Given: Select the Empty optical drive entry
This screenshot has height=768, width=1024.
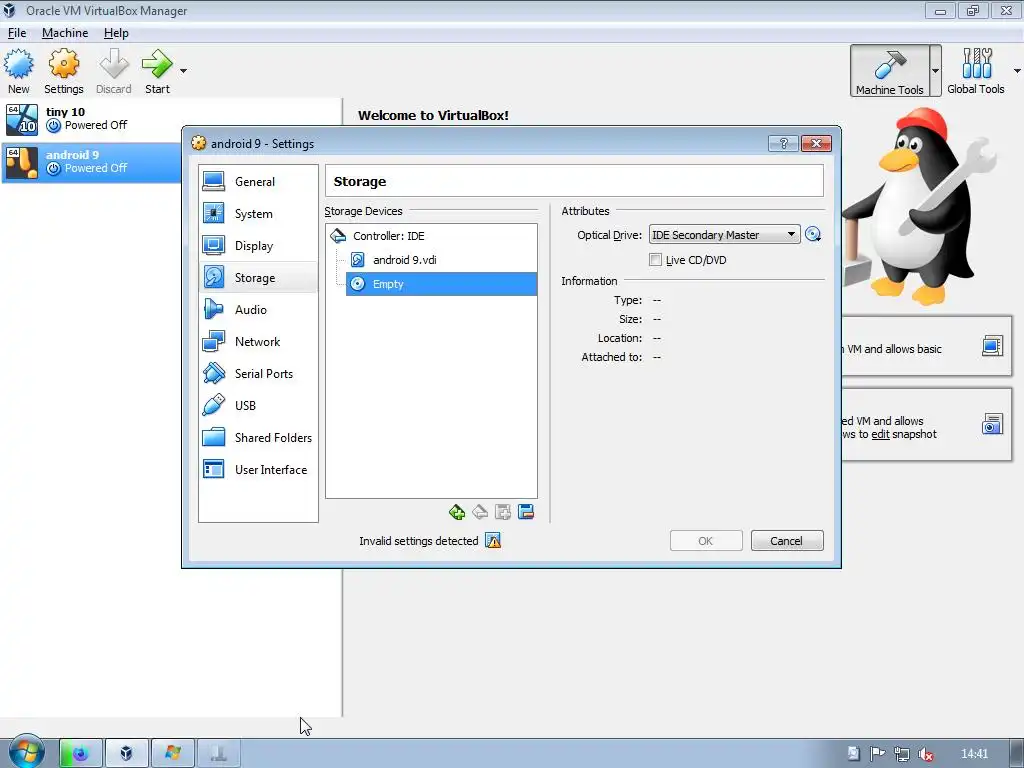Looking at the screenshot, I should [441, 284].
